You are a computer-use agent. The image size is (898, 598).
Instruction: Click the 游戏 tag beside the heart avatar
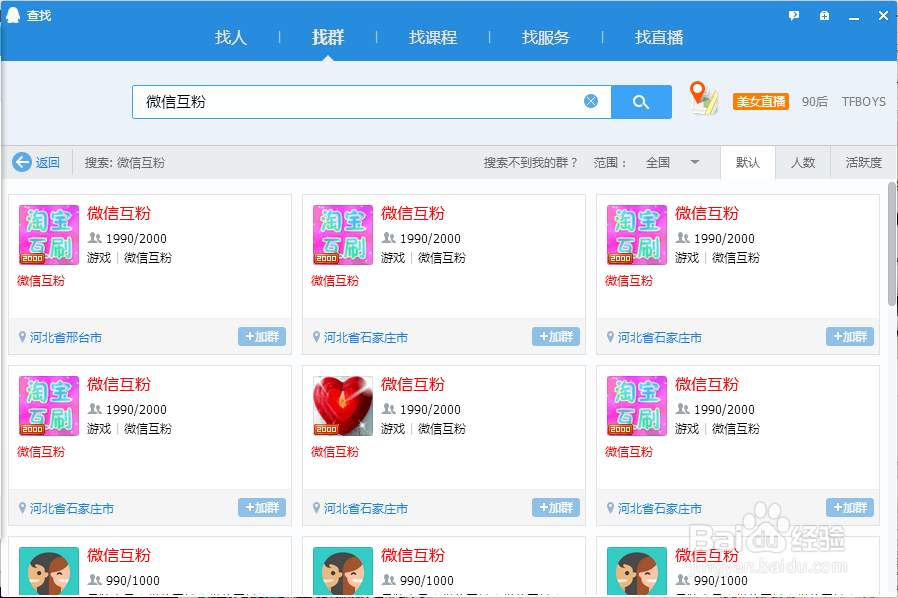click(393, 428)
